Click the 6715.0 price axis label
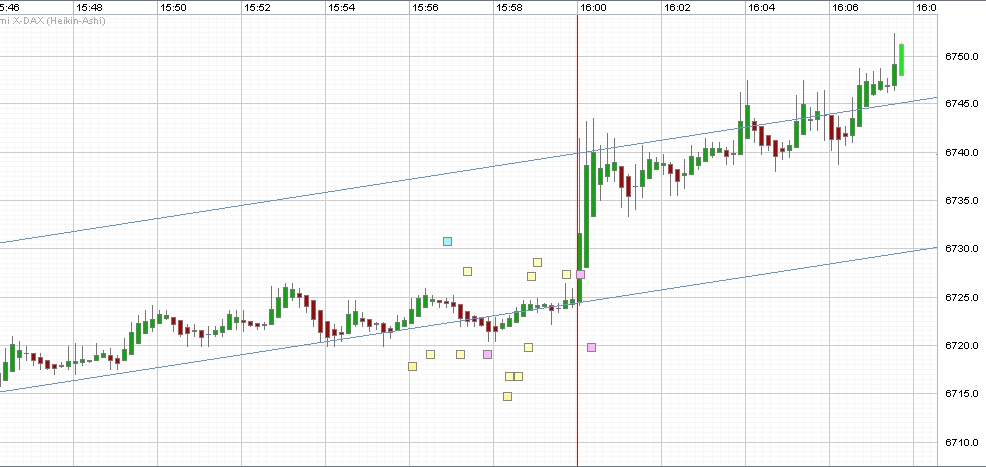The image size is (986, 467). pos(961,394)
